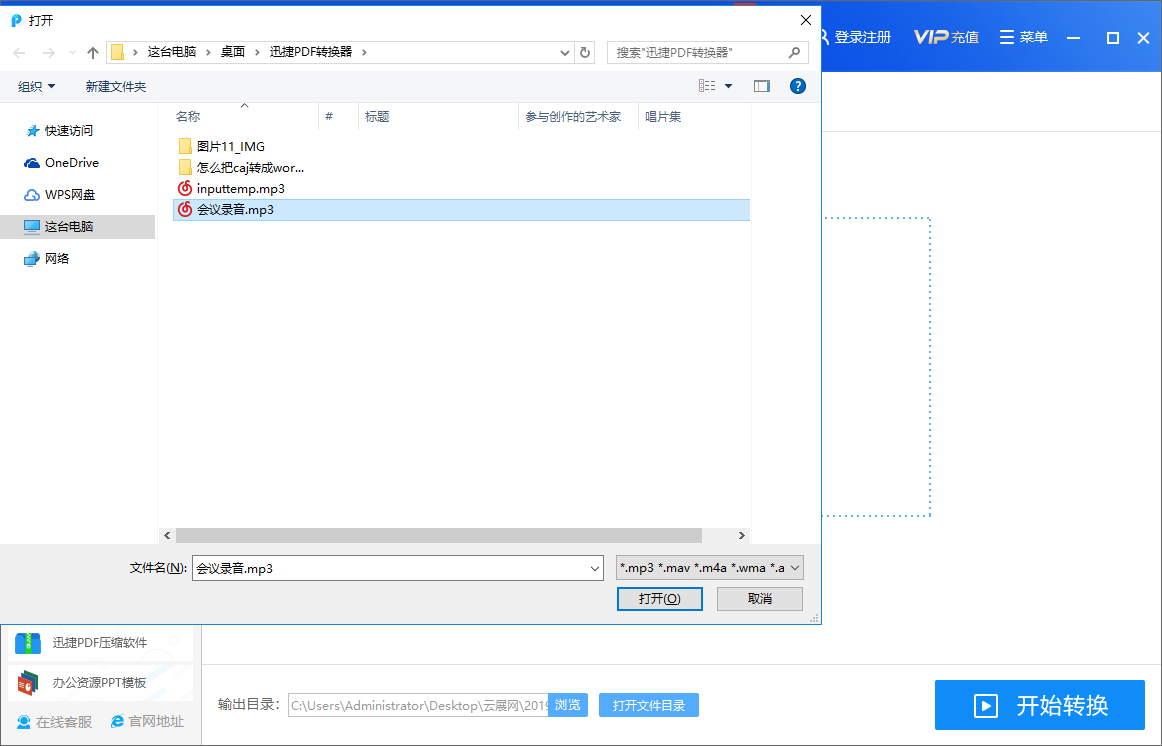
Task: Click the file list horizontal scrollbar thumb
Action: coord(439,536)
